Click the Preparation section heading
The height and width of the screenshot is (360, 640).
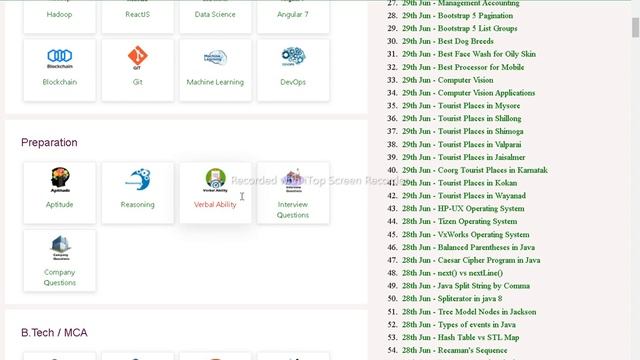click(49, 142)
